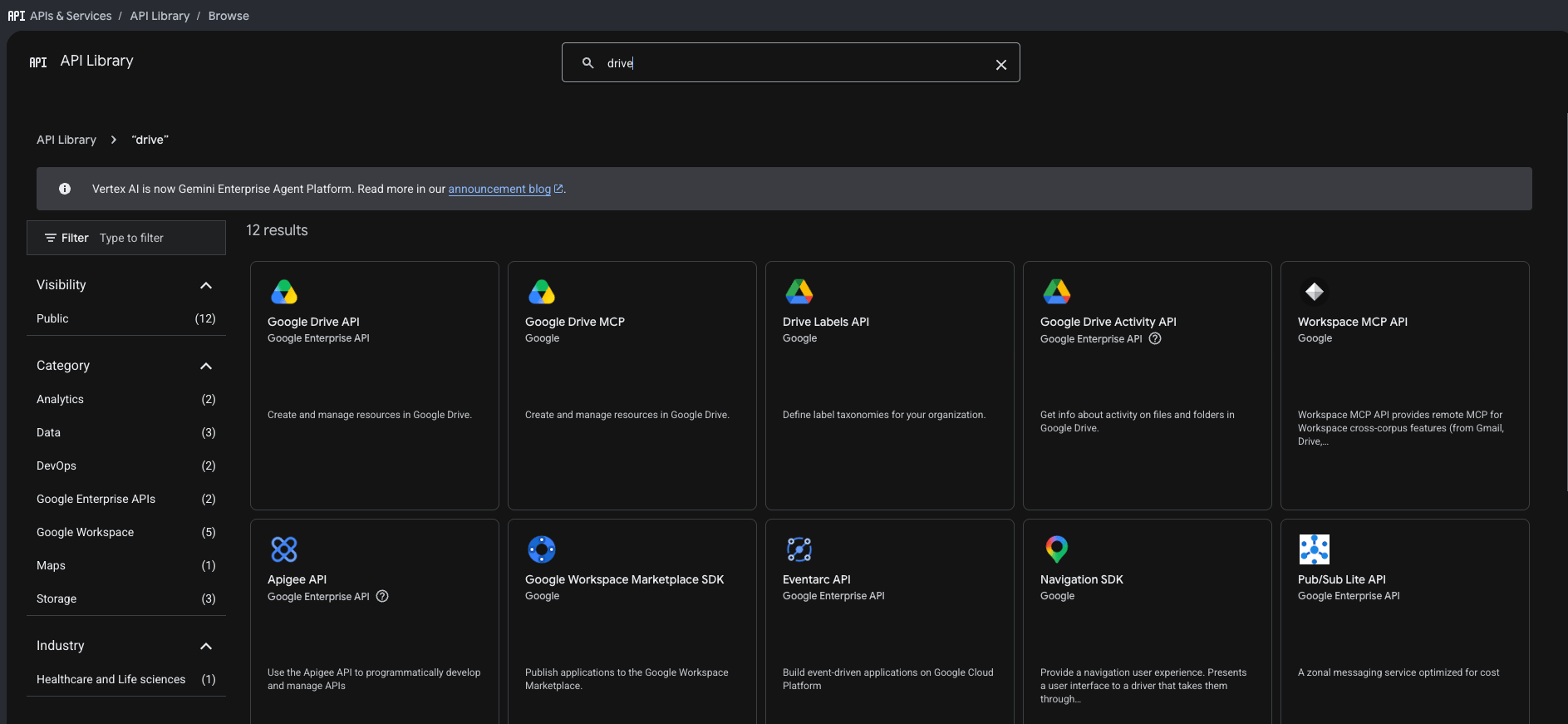Screen dimensions: 1568x724
Task: Click the Workspace MCP API diamond icon
Action: [1315, 292]
